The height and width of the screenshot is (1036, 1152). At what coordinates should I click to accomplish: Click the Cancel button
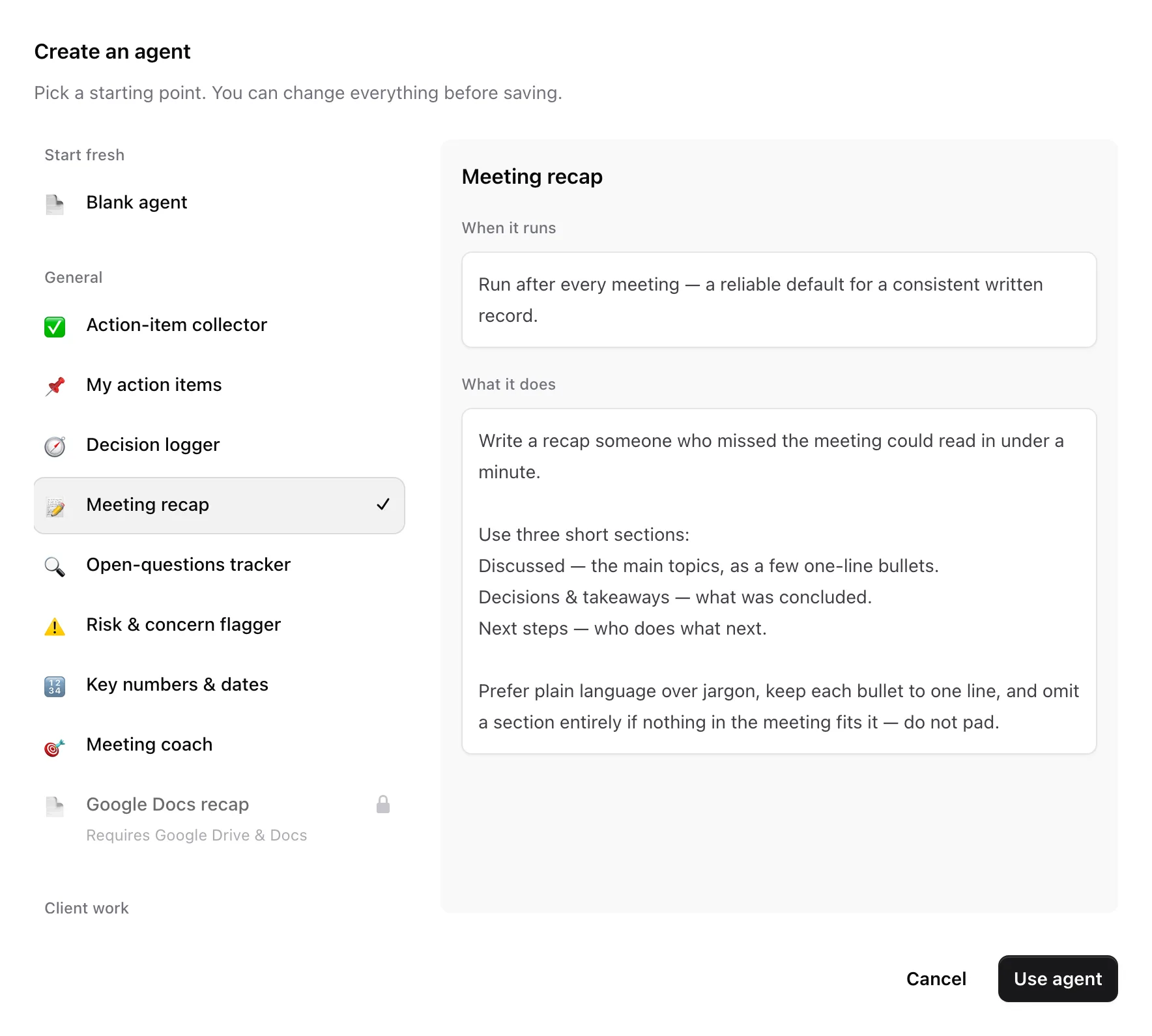tap(936, 979)
